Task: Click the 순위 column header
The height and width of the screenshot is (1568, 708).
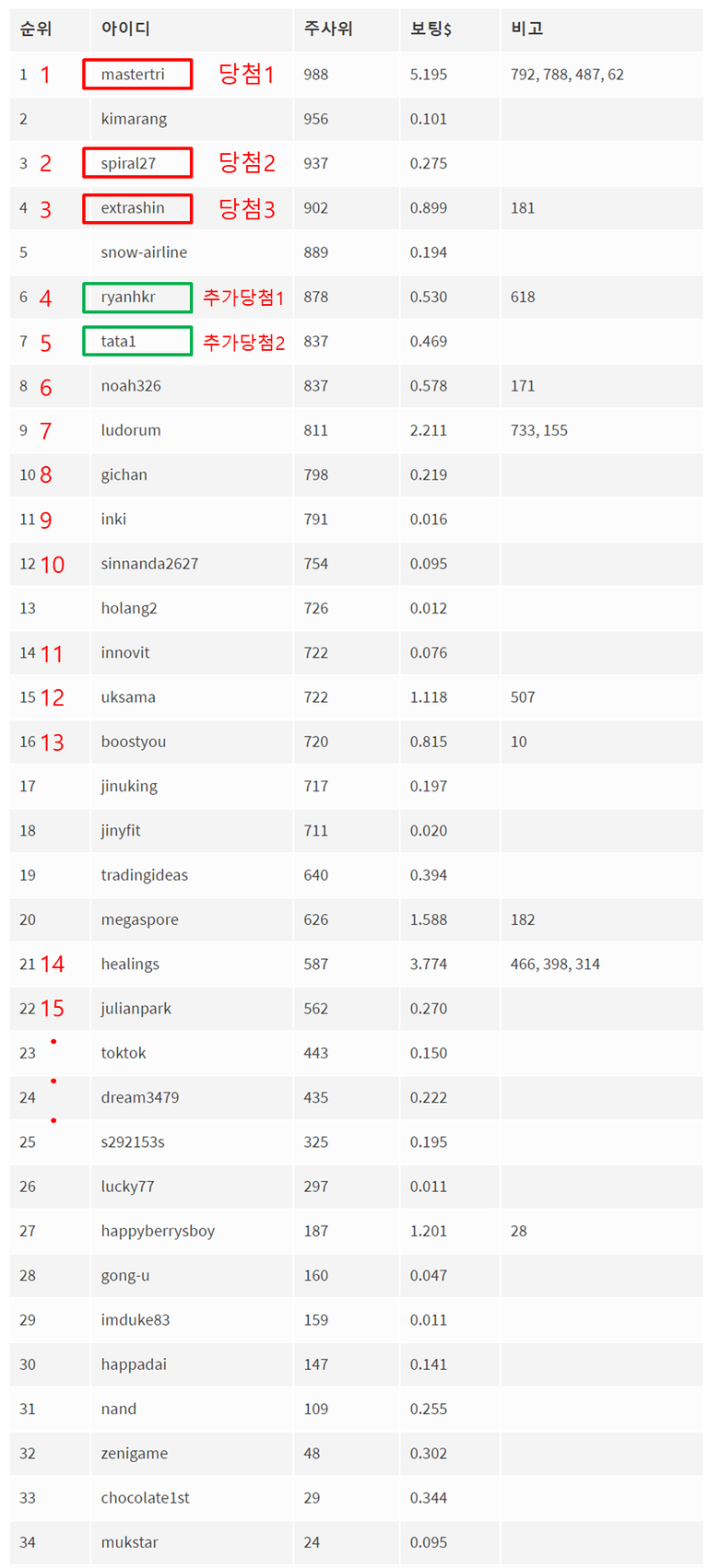Action: pyautogui.click(x=36, y=29)
